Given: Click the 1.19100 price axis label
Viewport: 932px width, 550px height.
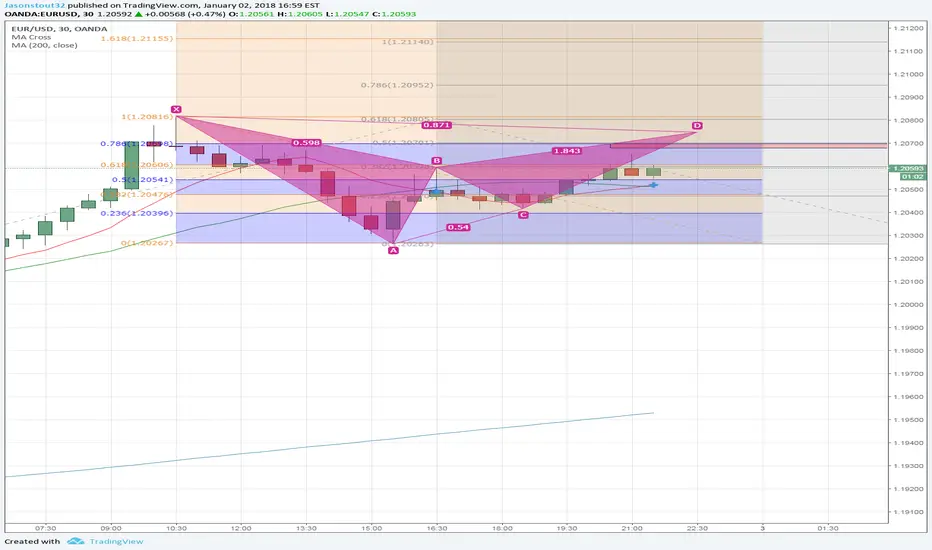Looking at the screenshot, I should point(908,512).
